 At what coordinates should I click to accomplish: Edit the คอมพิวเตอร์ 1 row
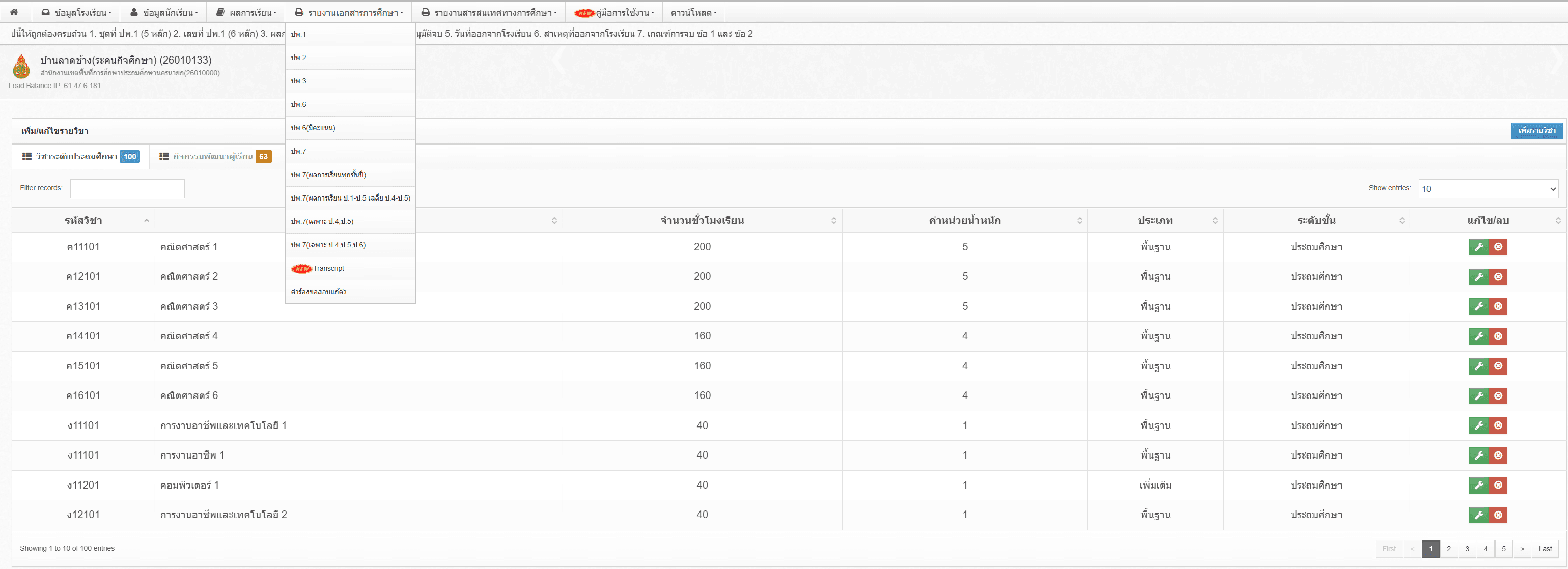(x=1478, y=485)
